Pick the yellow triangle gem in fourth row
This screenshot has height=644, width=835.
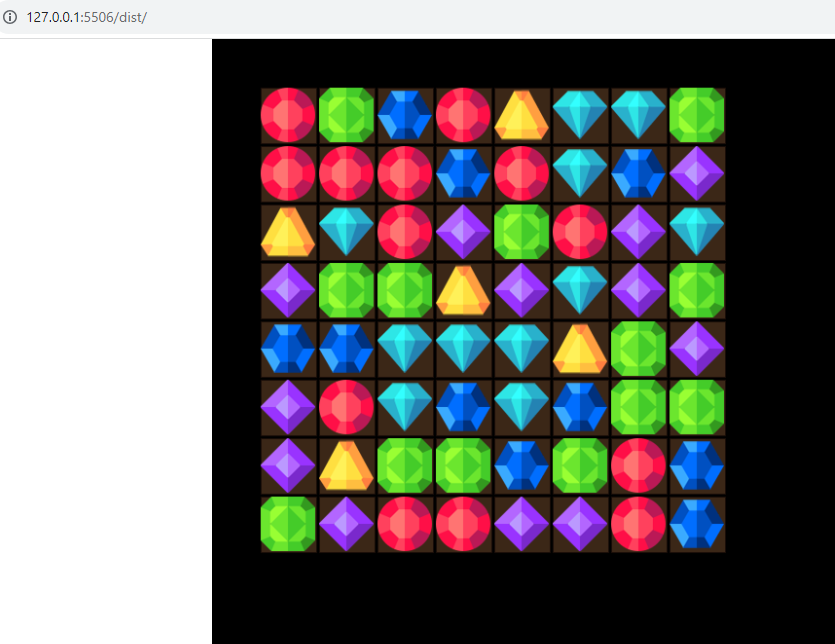[x=463, y=290]
